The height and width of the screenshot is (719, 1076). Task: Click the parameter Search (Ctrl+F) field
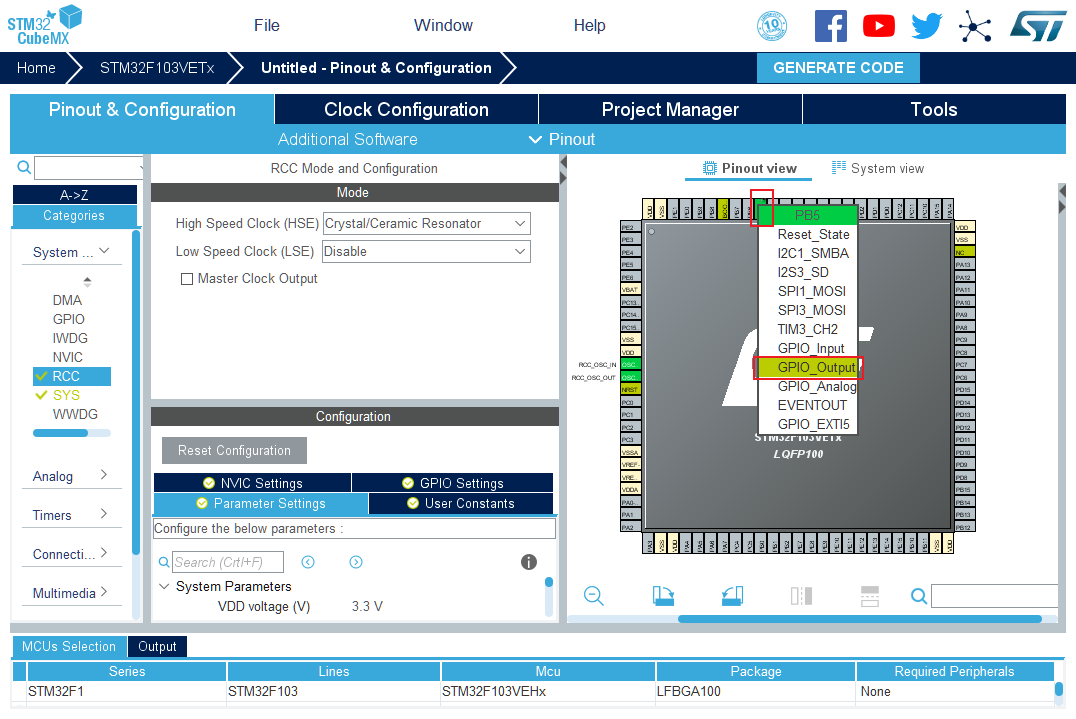pyautogui.click(x=227, y=562)
